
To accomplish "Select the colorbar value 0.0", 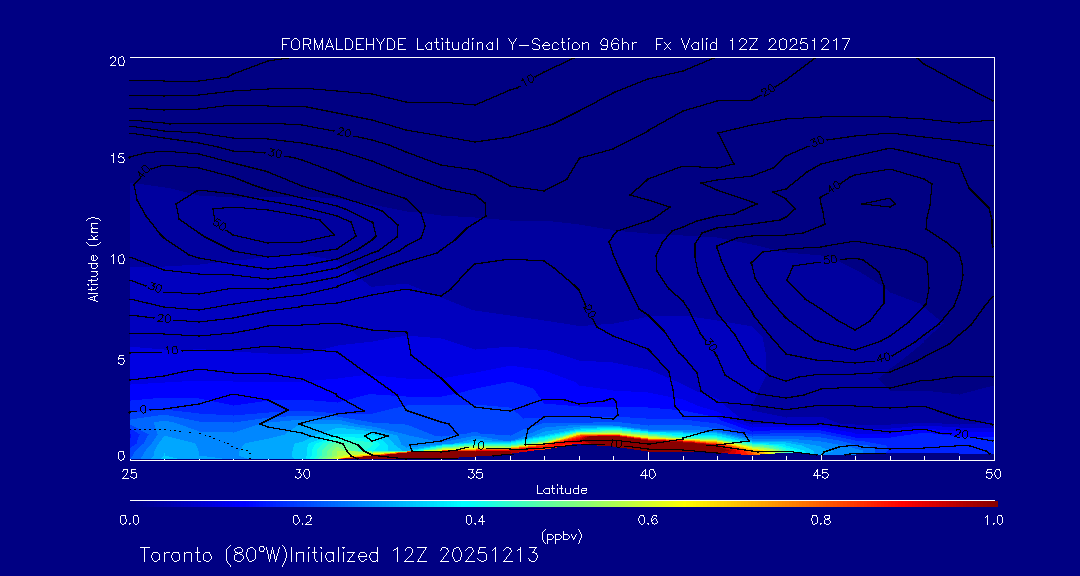I will (x=129, y=520).
